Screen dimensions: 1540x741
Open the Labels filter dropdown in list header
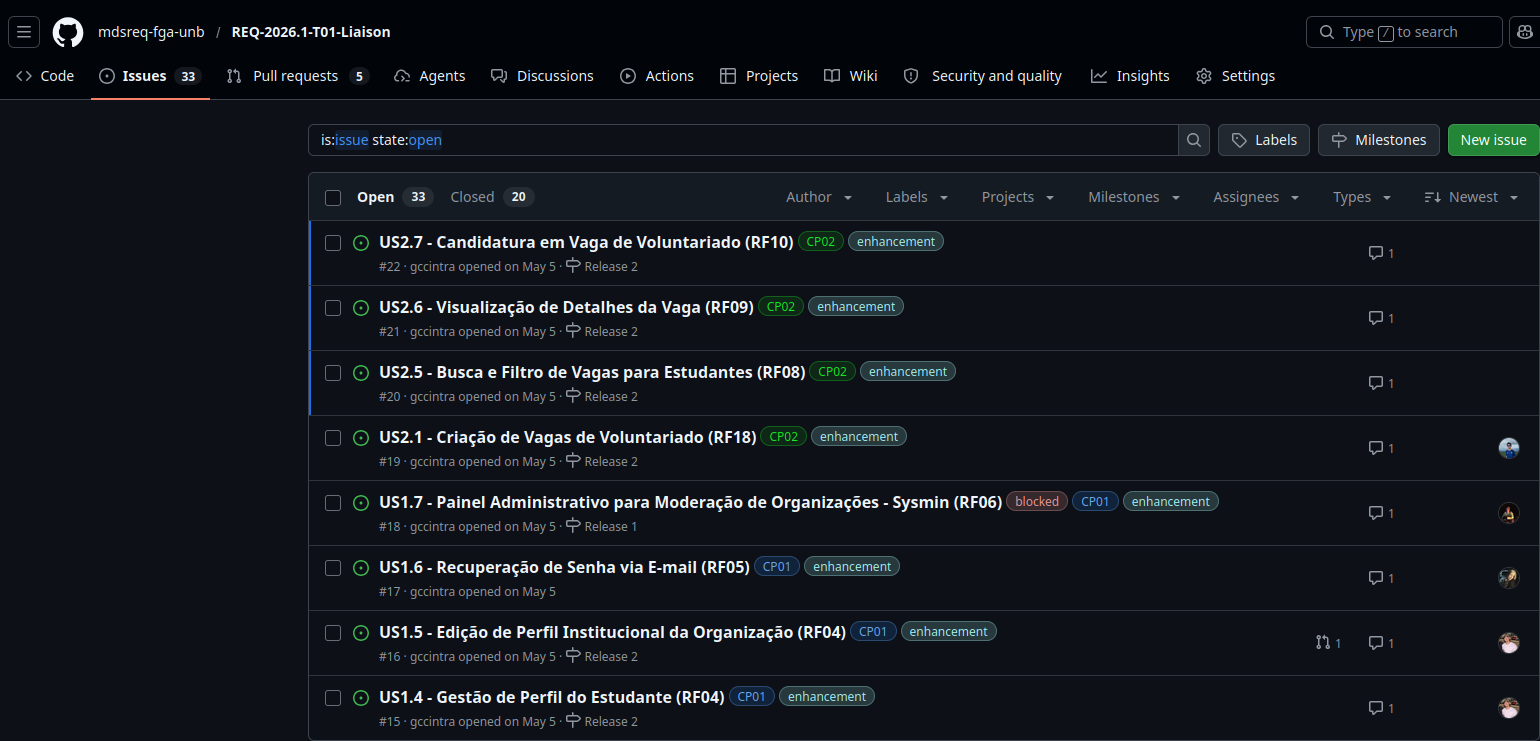(x=917, y=197)
